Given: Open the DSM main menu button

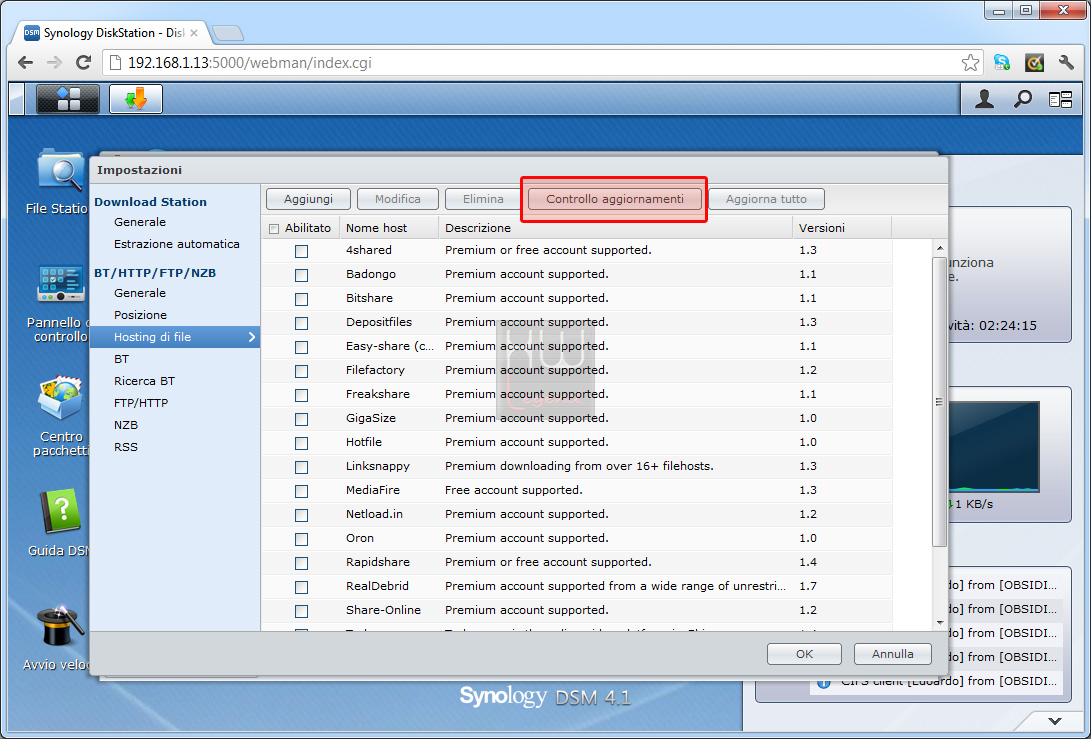Looking at the screenshot, I should pyautogui.click(x=67, y=99).
